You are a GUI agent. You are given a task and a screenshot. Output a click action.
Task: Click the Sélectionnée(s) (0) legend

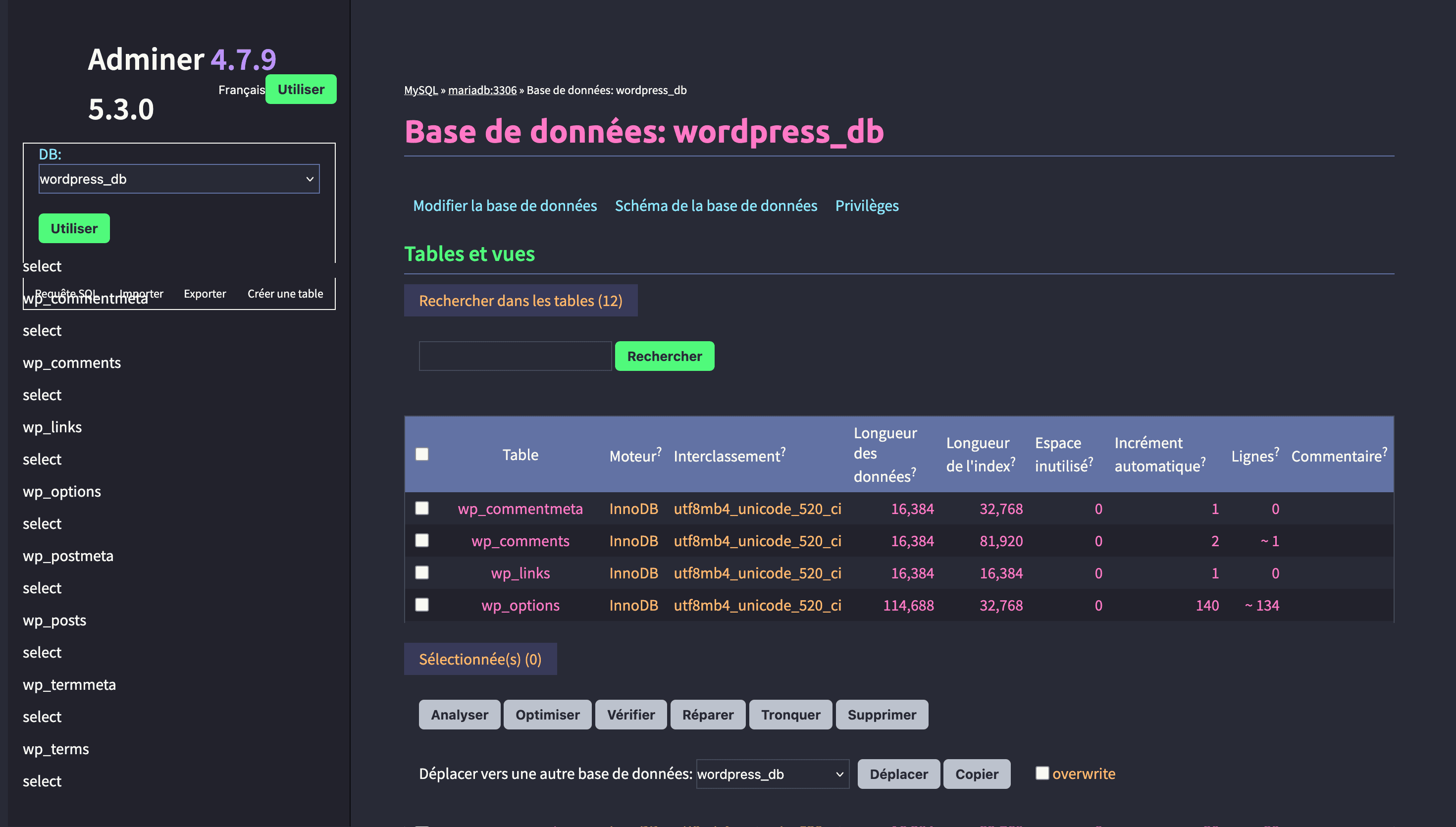[480, 659]
